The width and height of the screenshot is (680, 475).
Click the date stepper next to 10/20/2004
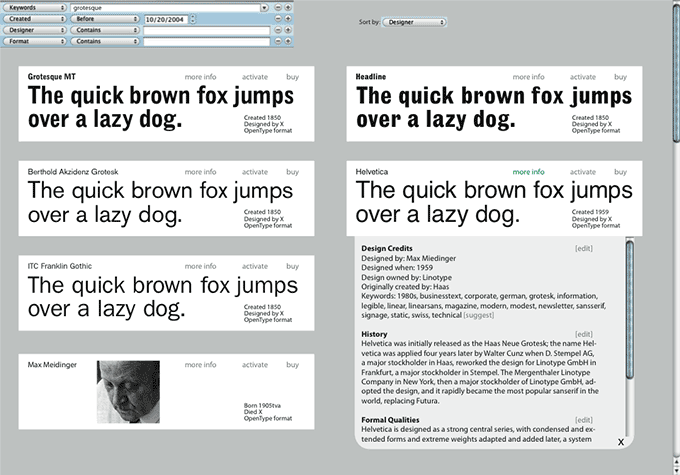[193, 19]
